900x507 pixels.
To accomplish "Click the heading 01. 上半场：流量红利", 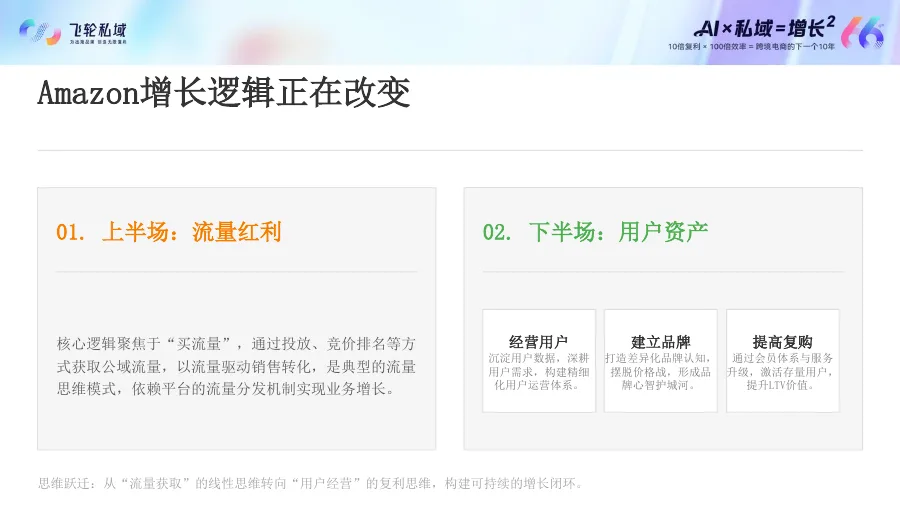I will point(169,232).
